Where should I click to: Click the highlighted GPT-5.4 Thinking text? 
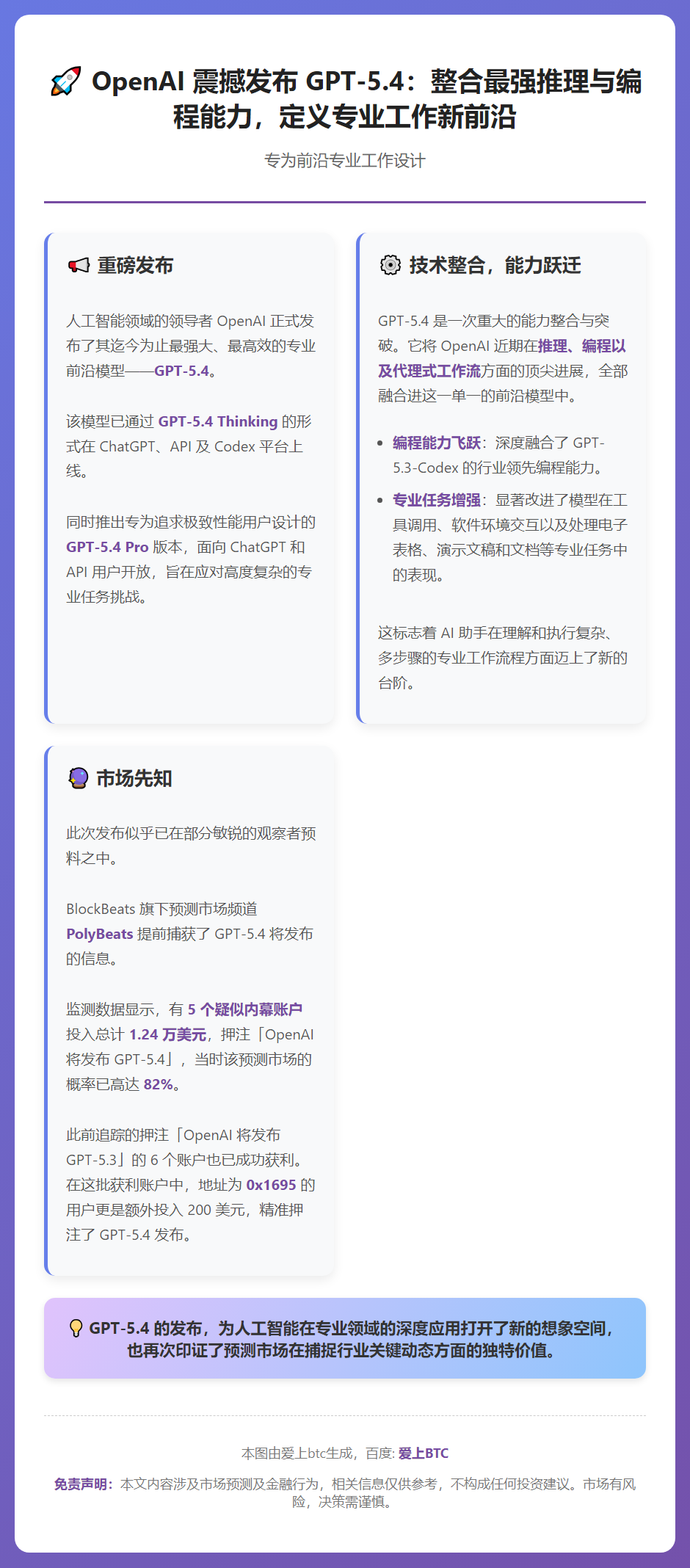coord(218,421)
